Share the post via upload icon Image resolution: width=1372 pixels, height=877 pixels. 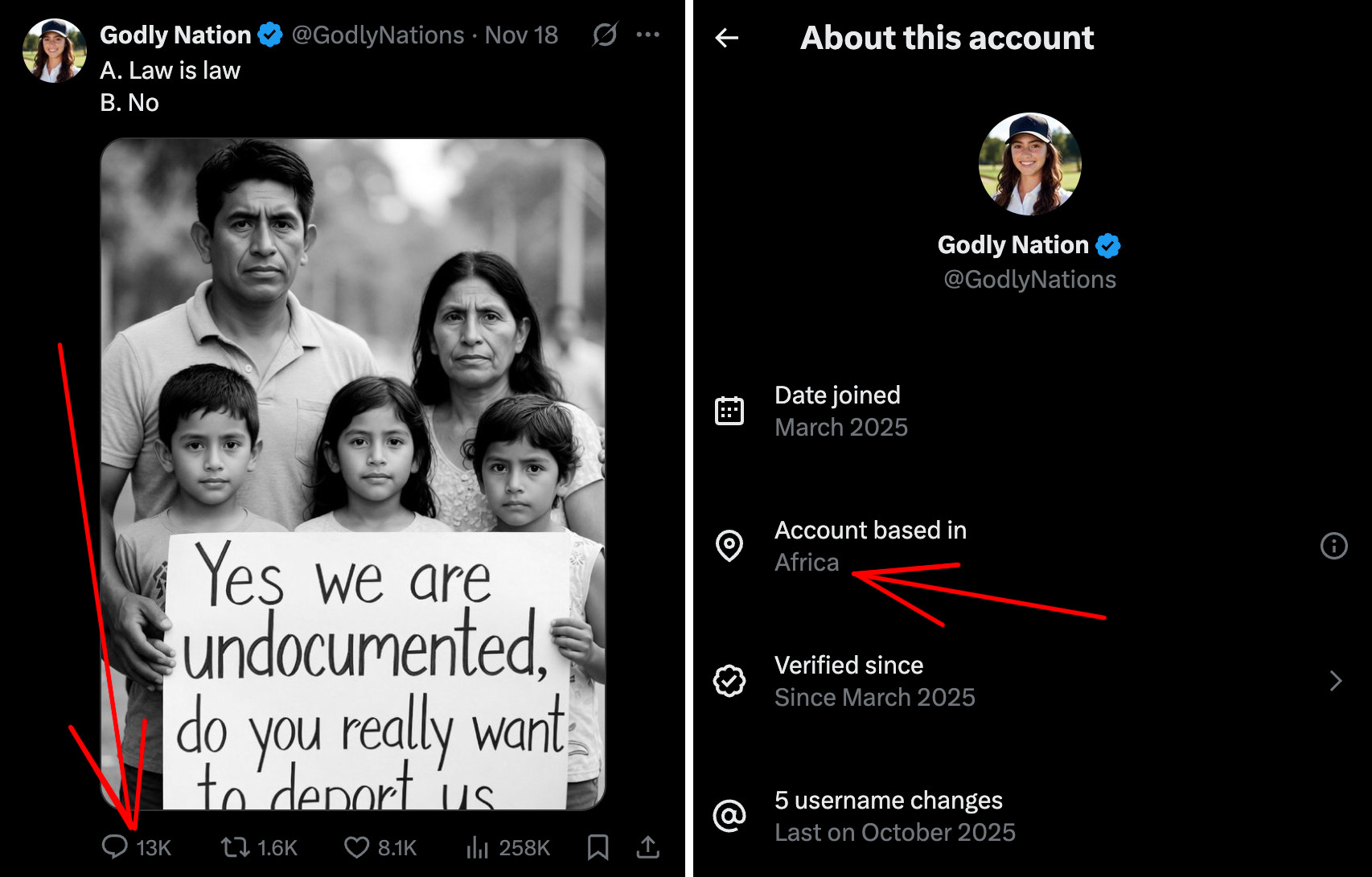tap(648, 846)
